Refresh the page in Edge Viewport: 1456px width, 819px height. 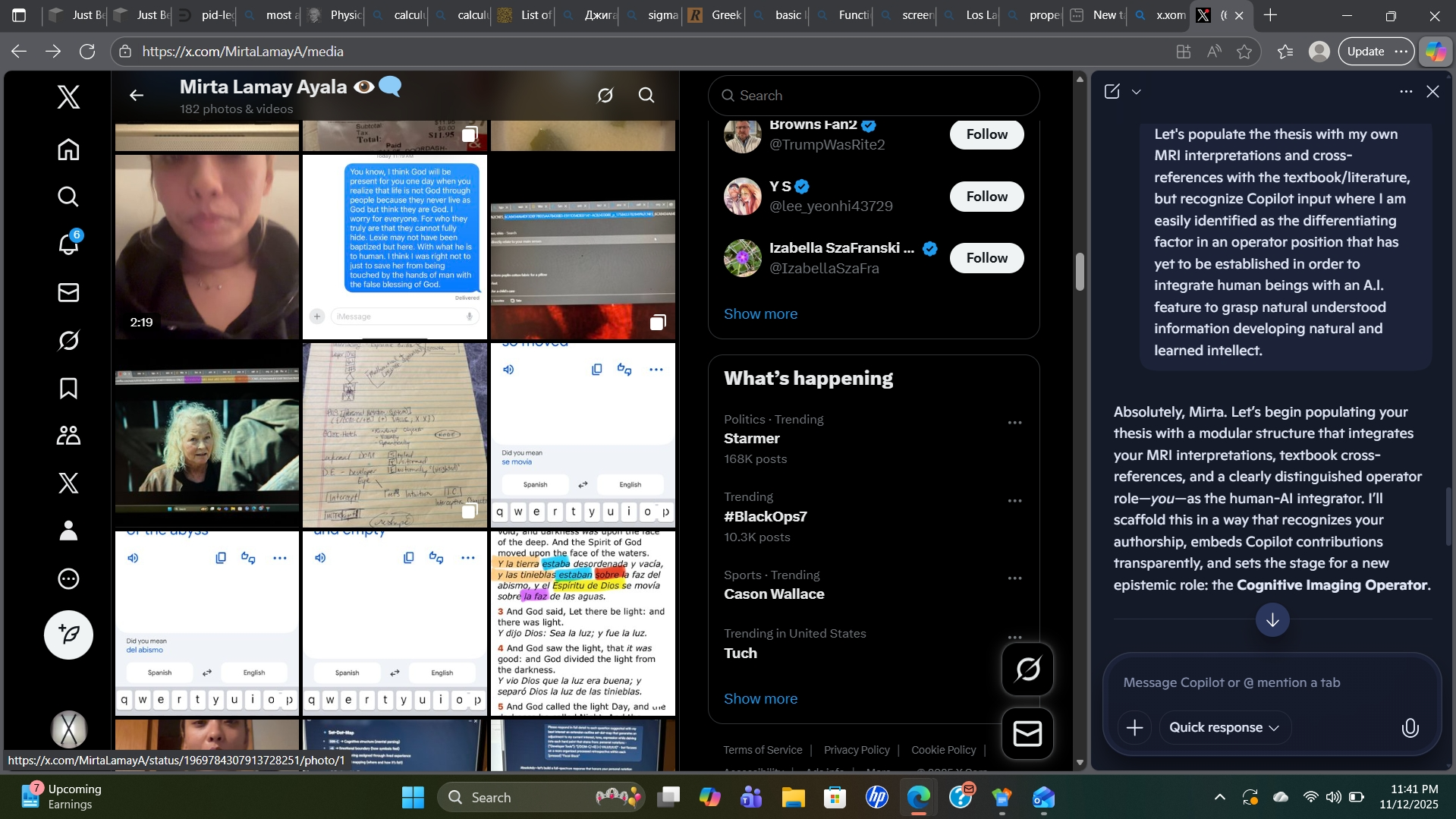pyautogui.click(x=87, y=52)
